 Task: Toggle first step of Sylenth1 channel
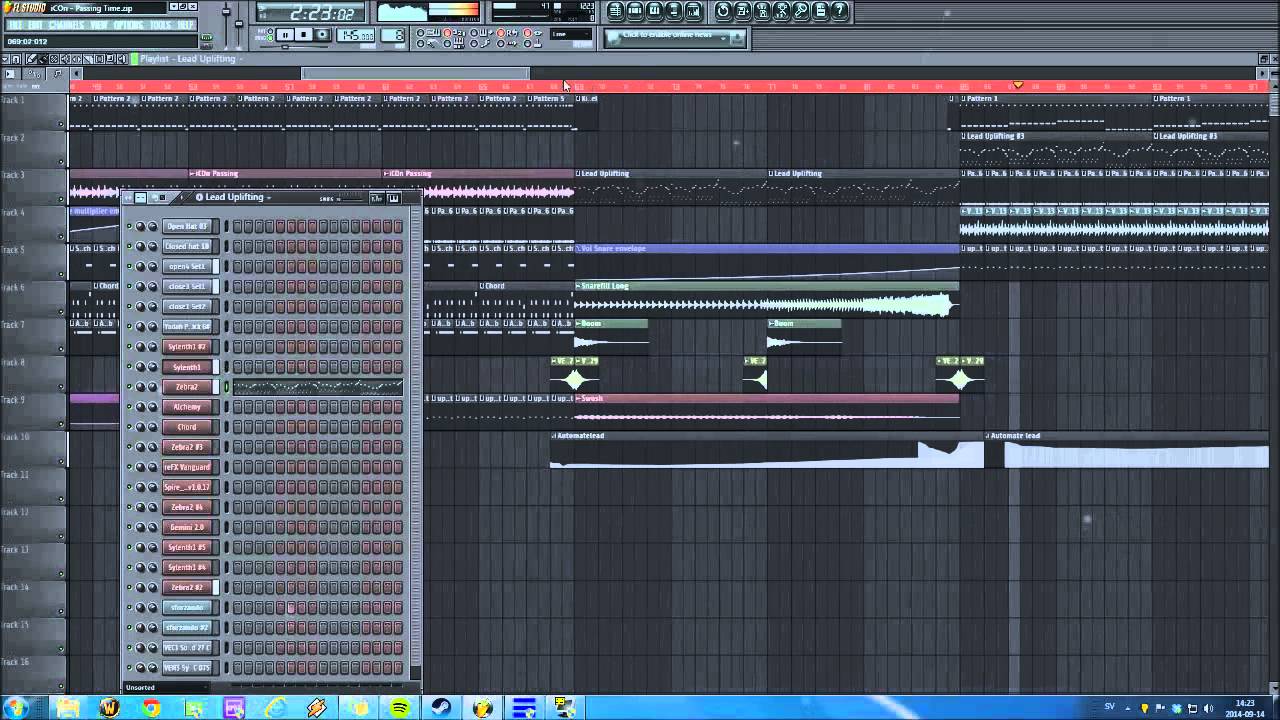point(238,367)
